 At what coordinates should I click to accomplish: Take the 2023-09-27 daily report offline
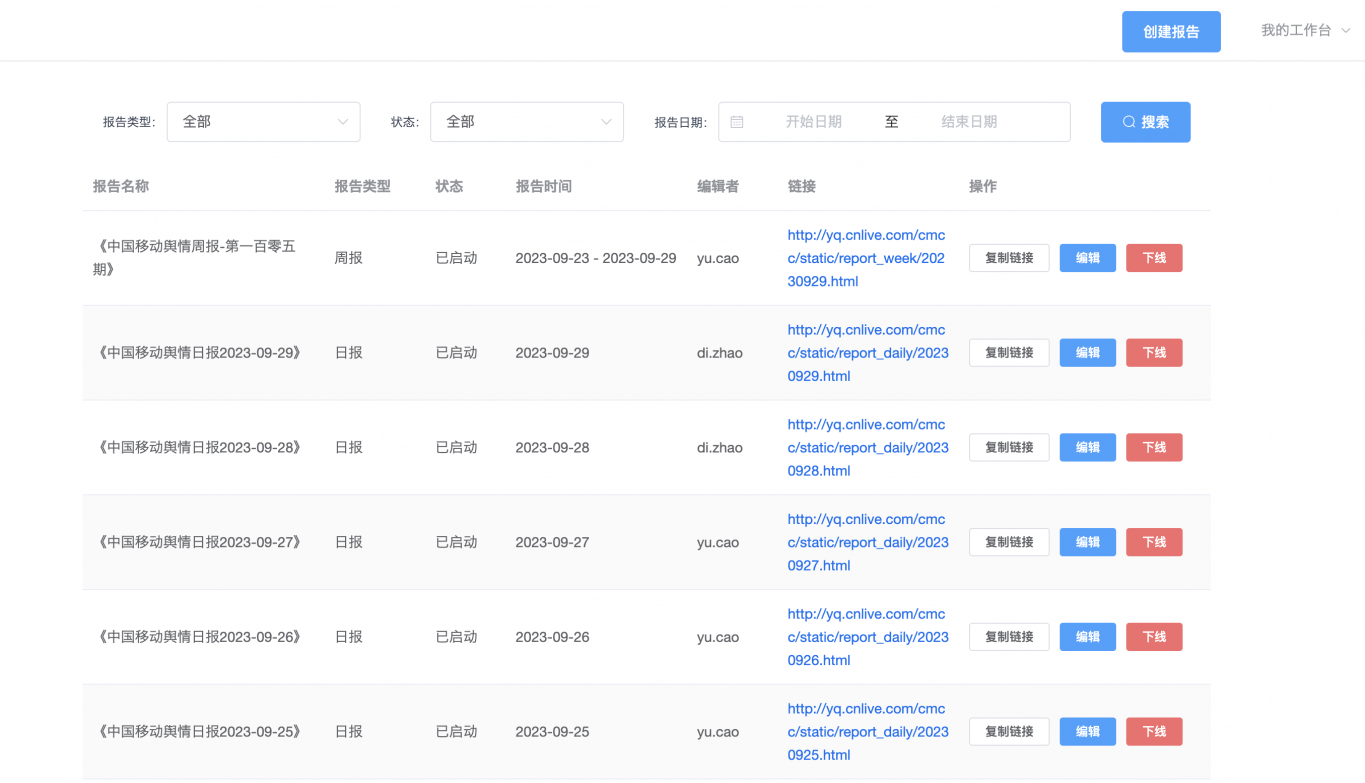coord(1154,542)
